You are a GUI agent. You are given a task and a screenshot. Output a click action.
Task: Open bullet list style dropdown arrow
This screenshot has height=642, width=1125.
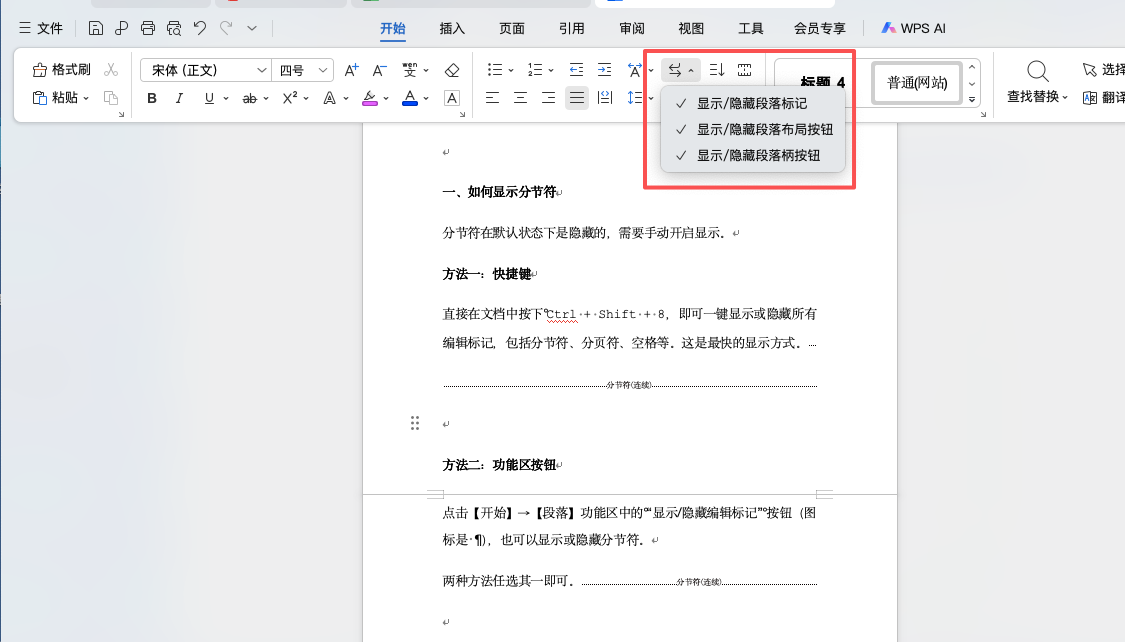coord(511,70)
